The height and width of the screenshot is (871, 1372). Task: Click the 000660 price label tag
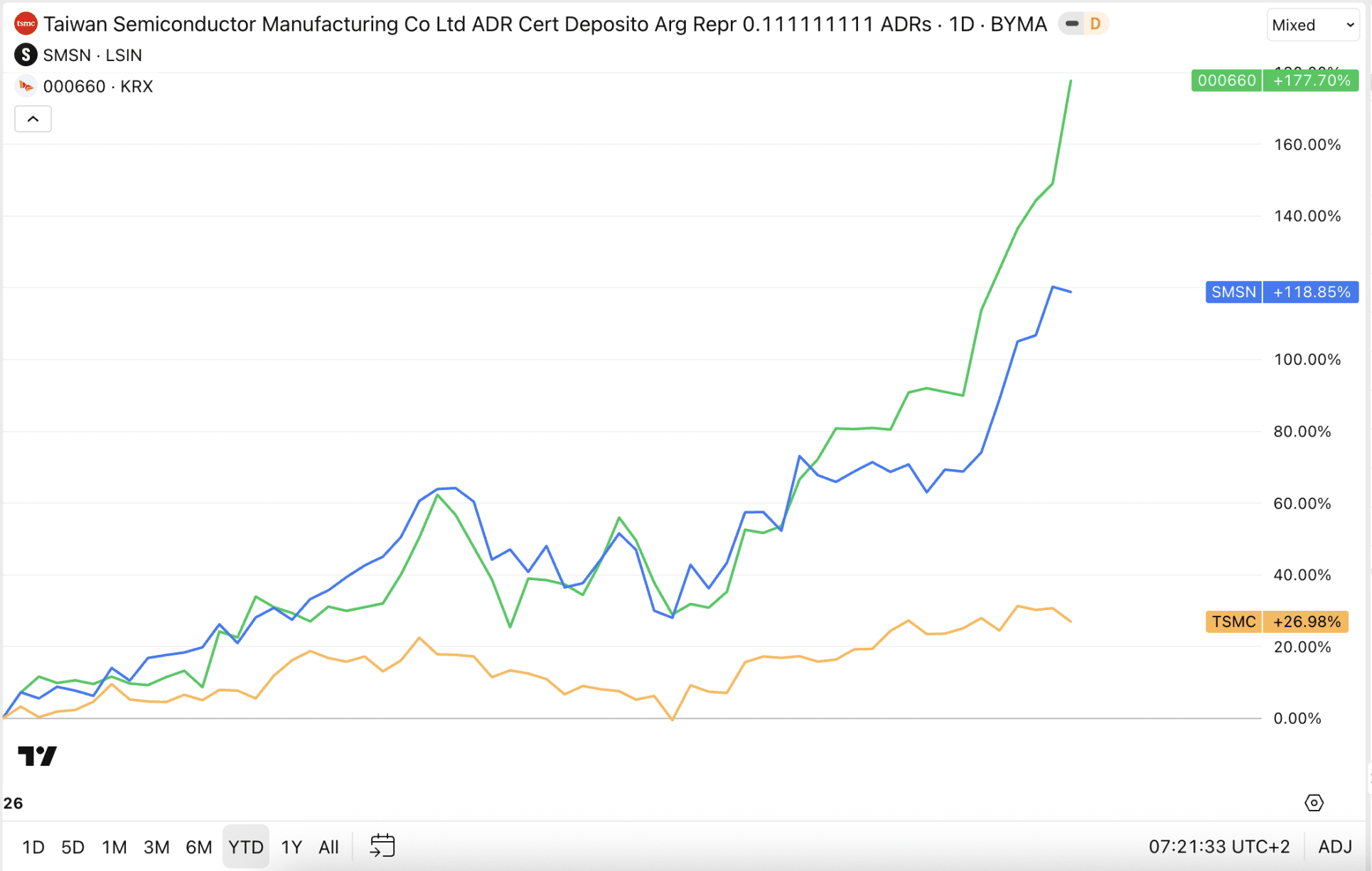tap(1226, 80)
